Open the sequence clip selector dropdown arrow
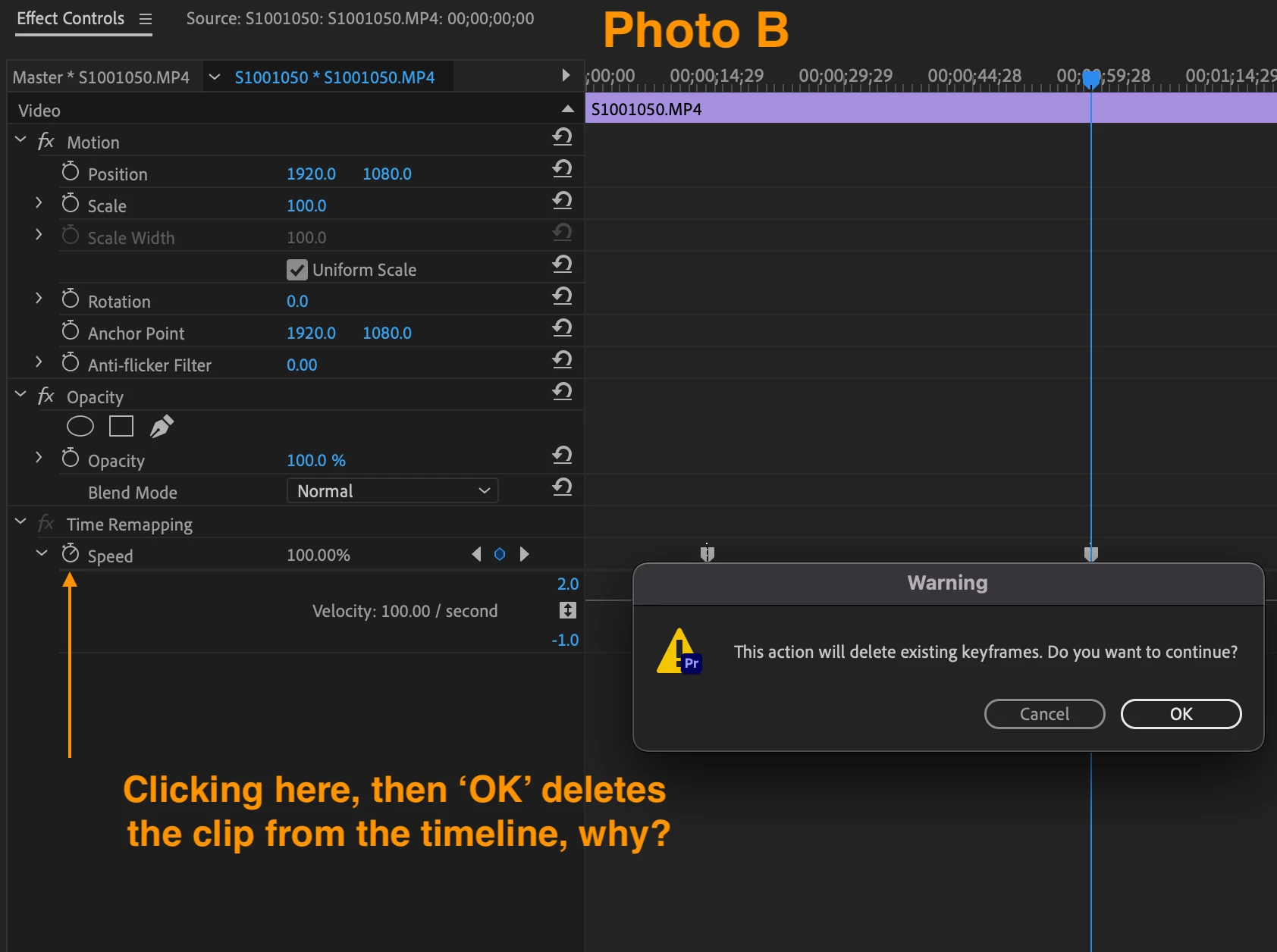The height and width of the screenshot is (952, 1277). tap(215, 77)
